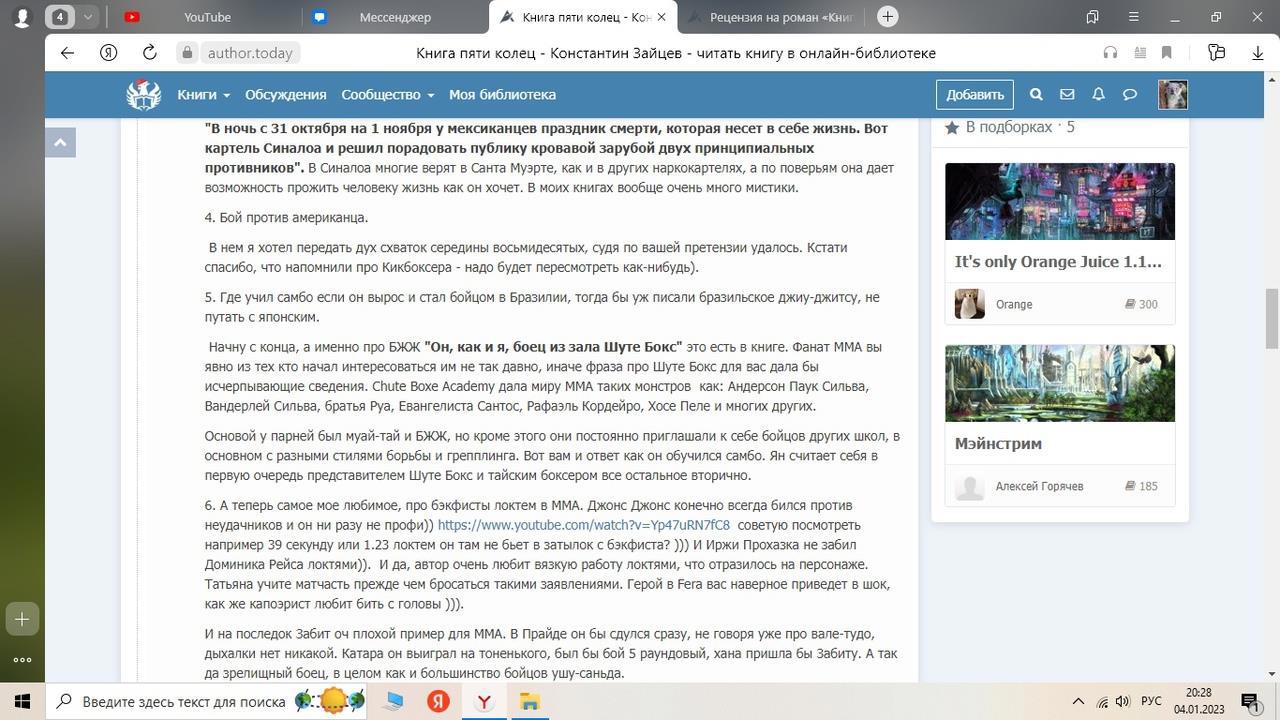Open browser extensions panel icon
The image size is (1280, 720).
pyautogui.click(x=1217, y=53)
